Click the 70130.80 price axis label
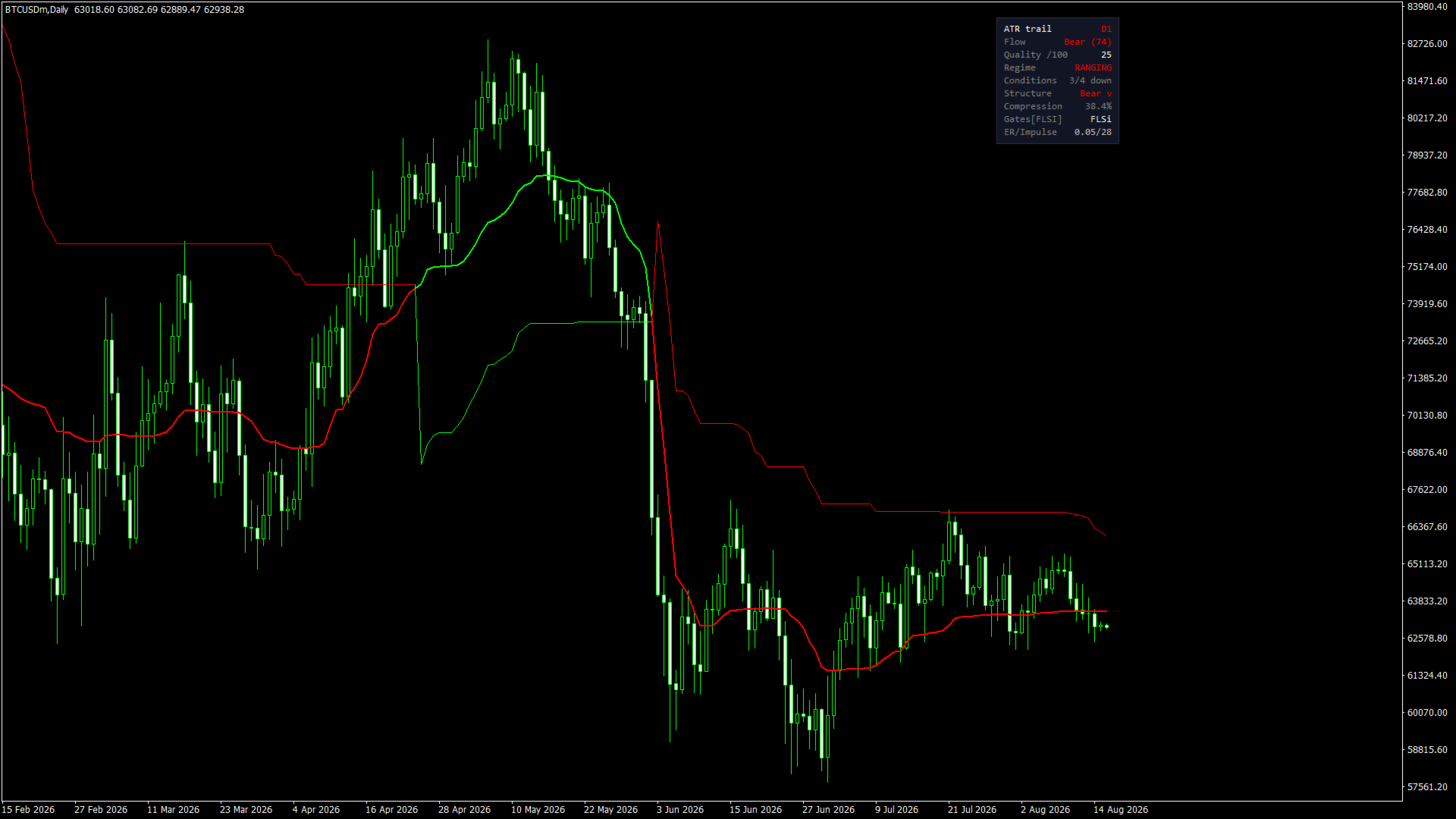The height and width of the screenshot is (819, 1456). coord(1427,416)
